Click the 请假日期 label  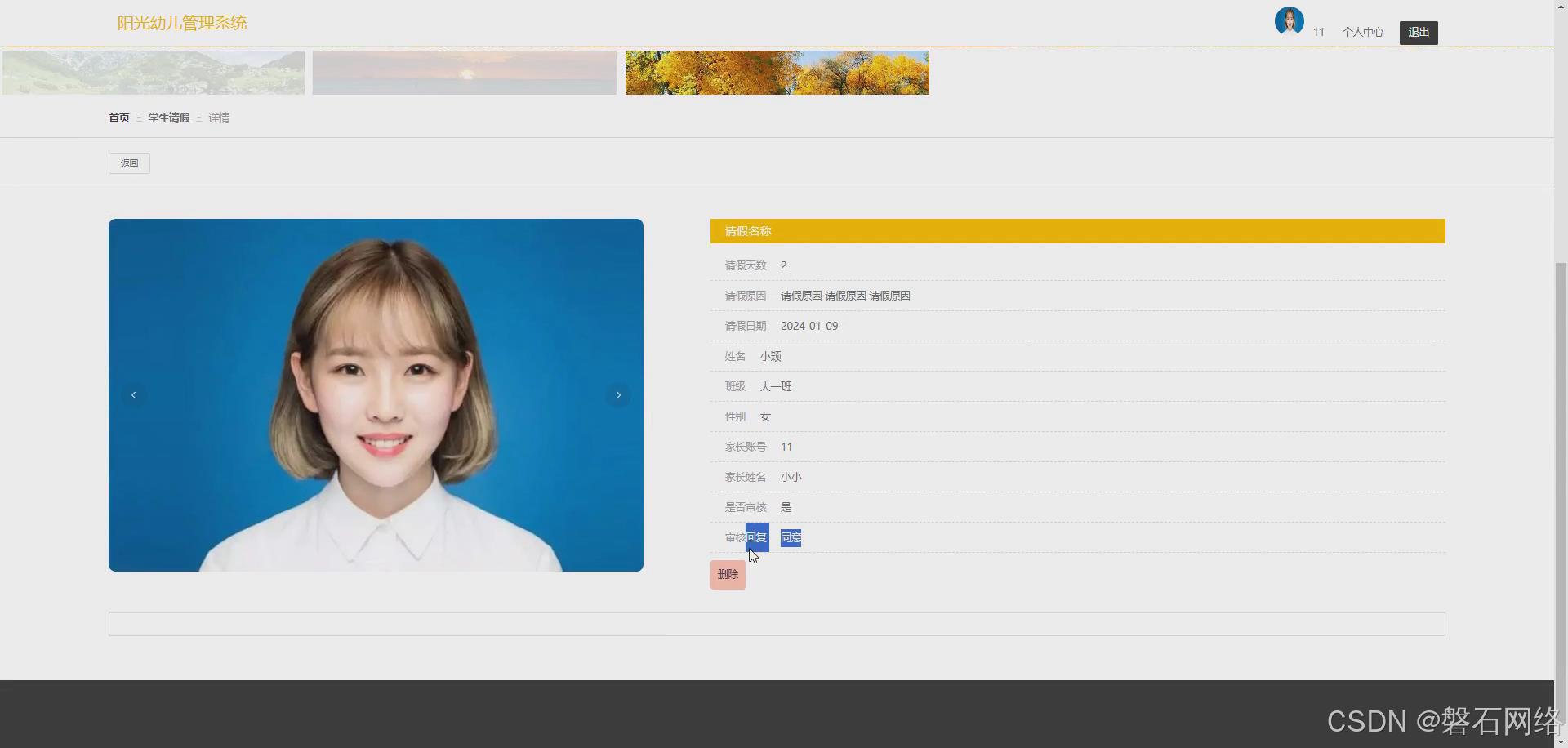[x=746, y=326]
